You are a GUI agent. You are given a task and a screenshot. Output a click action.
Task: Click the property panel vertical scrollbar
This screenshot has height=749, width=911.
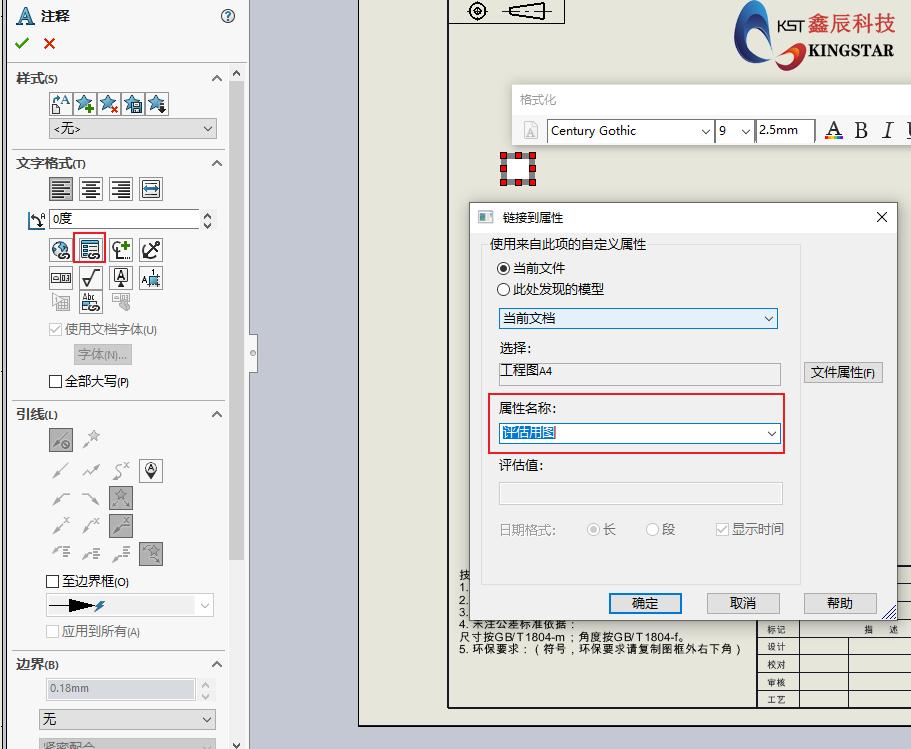tap(236, 320)
